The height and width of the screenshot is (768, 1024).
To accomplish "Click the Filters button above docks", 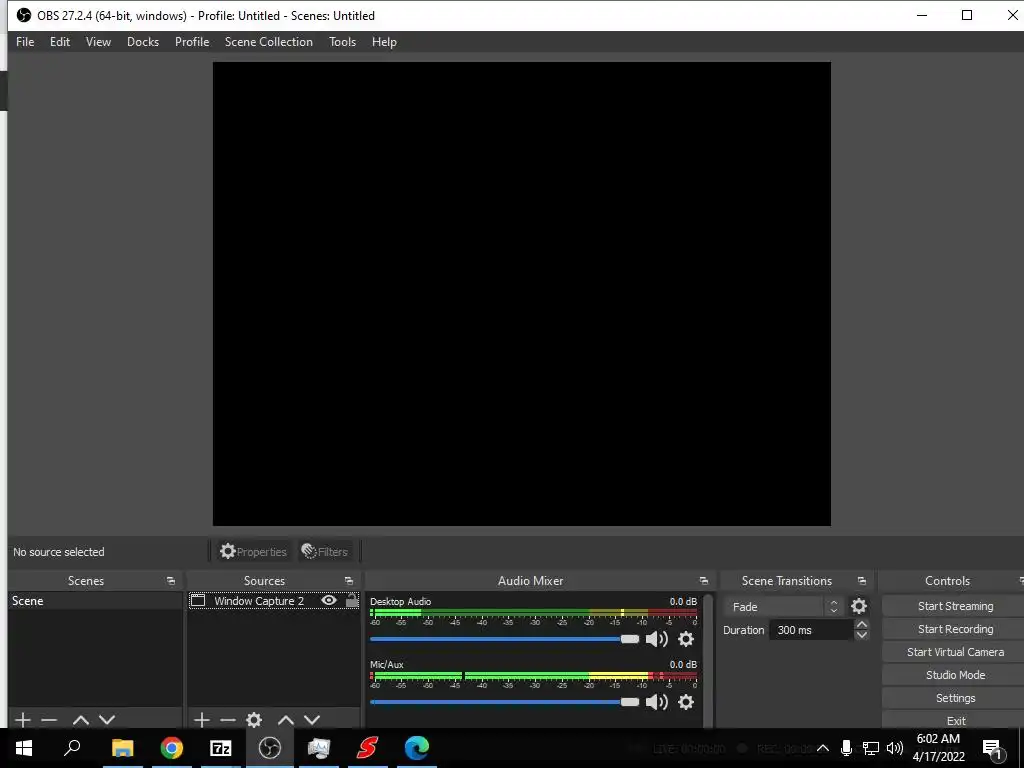I will pos(325,552).
